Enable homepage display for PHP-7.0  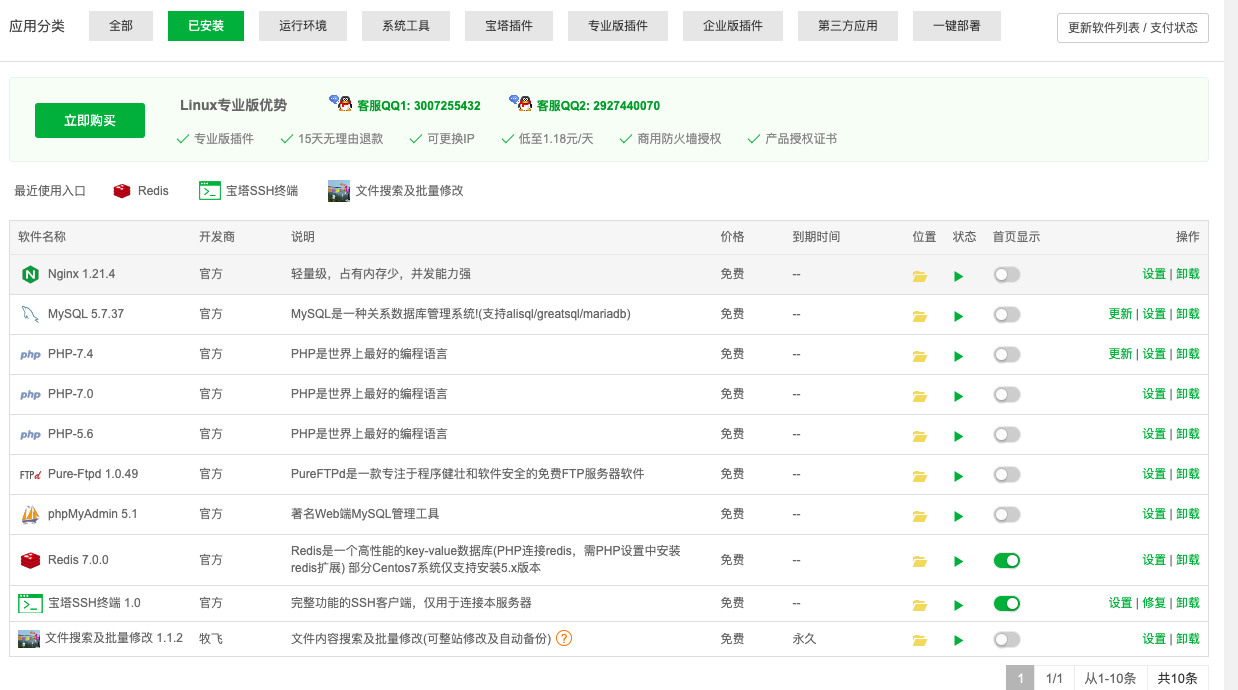[x=1007, y=394]
